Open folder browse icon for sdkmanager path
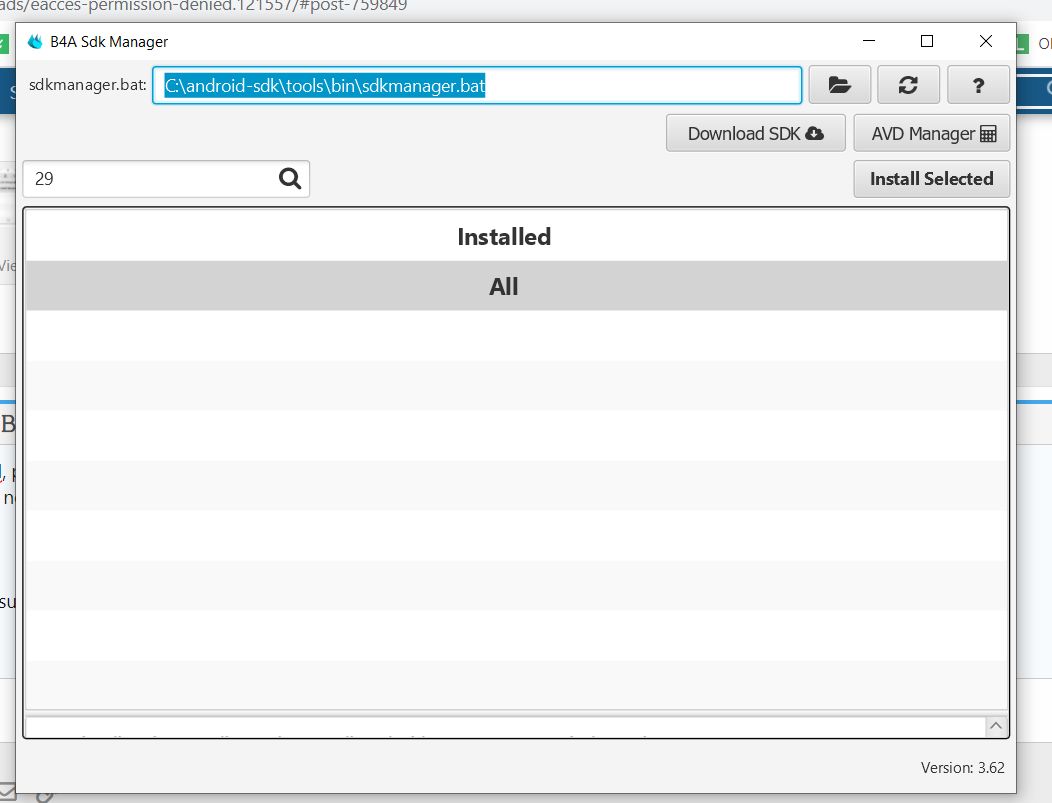This screenshot has width=1052, height=803. (839, 85)
